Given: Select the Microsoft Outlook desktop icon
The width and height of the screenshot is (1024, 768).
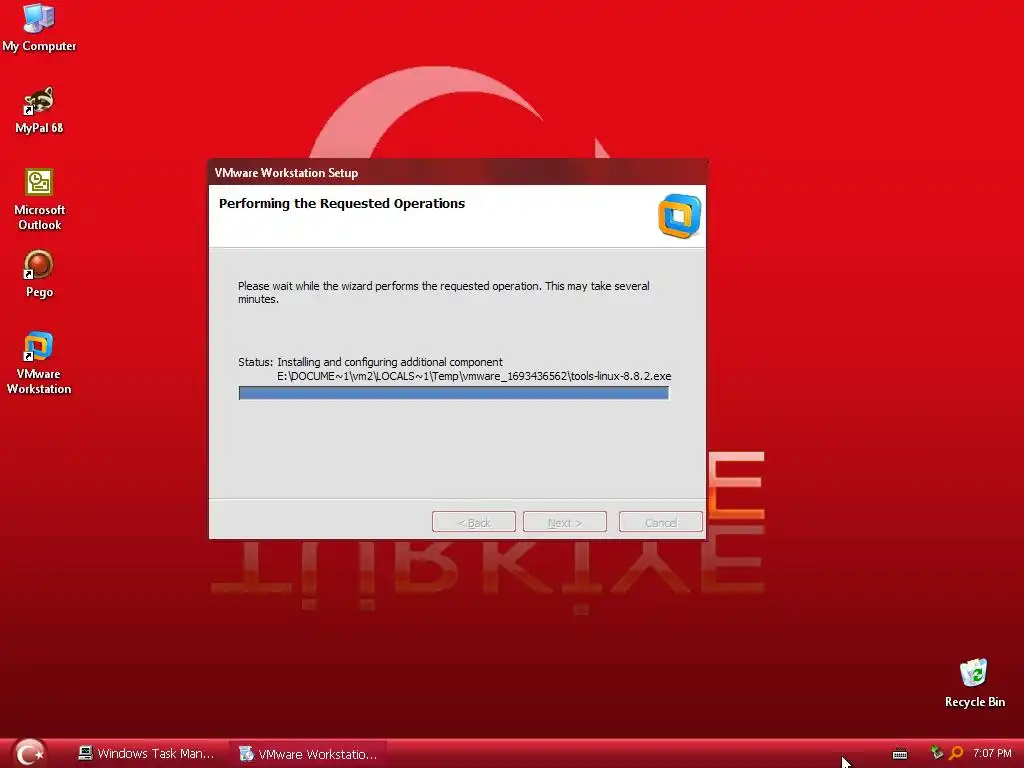Looking at the screenshot, I should [x=39, y=199].
